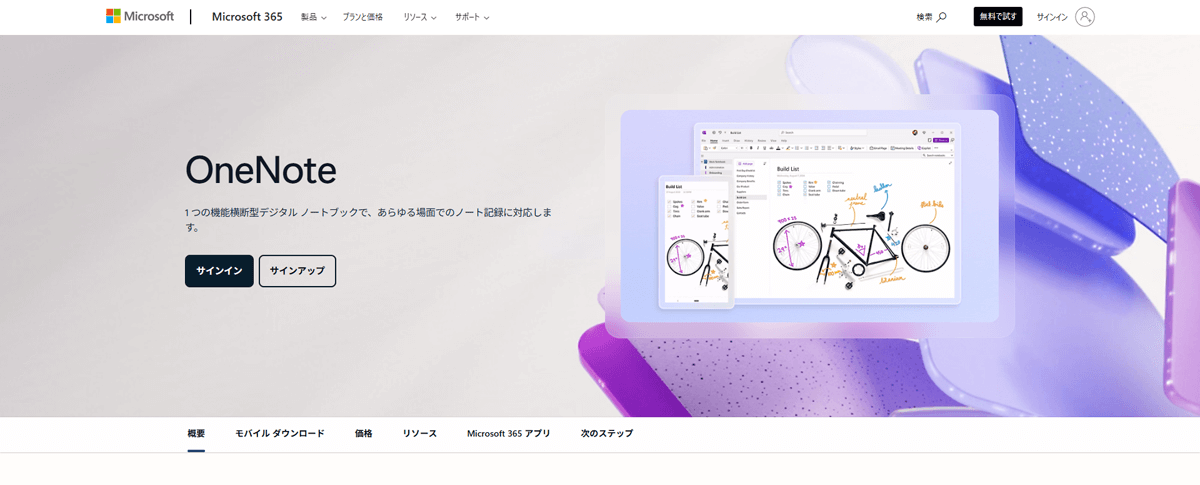Viewport: 1200px width, 485px height.
Task: Open the Microsoft 365 home link
Action: pyautogui.click(x=247, y=17)
